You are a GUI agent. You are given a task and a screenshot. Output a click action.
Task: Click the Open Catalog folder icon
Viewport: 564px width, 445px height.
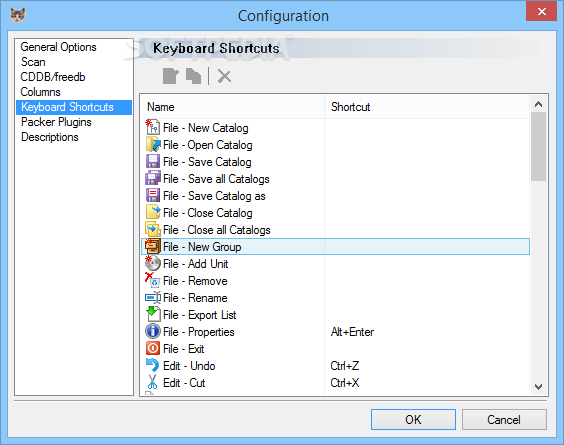click(153, 145)
